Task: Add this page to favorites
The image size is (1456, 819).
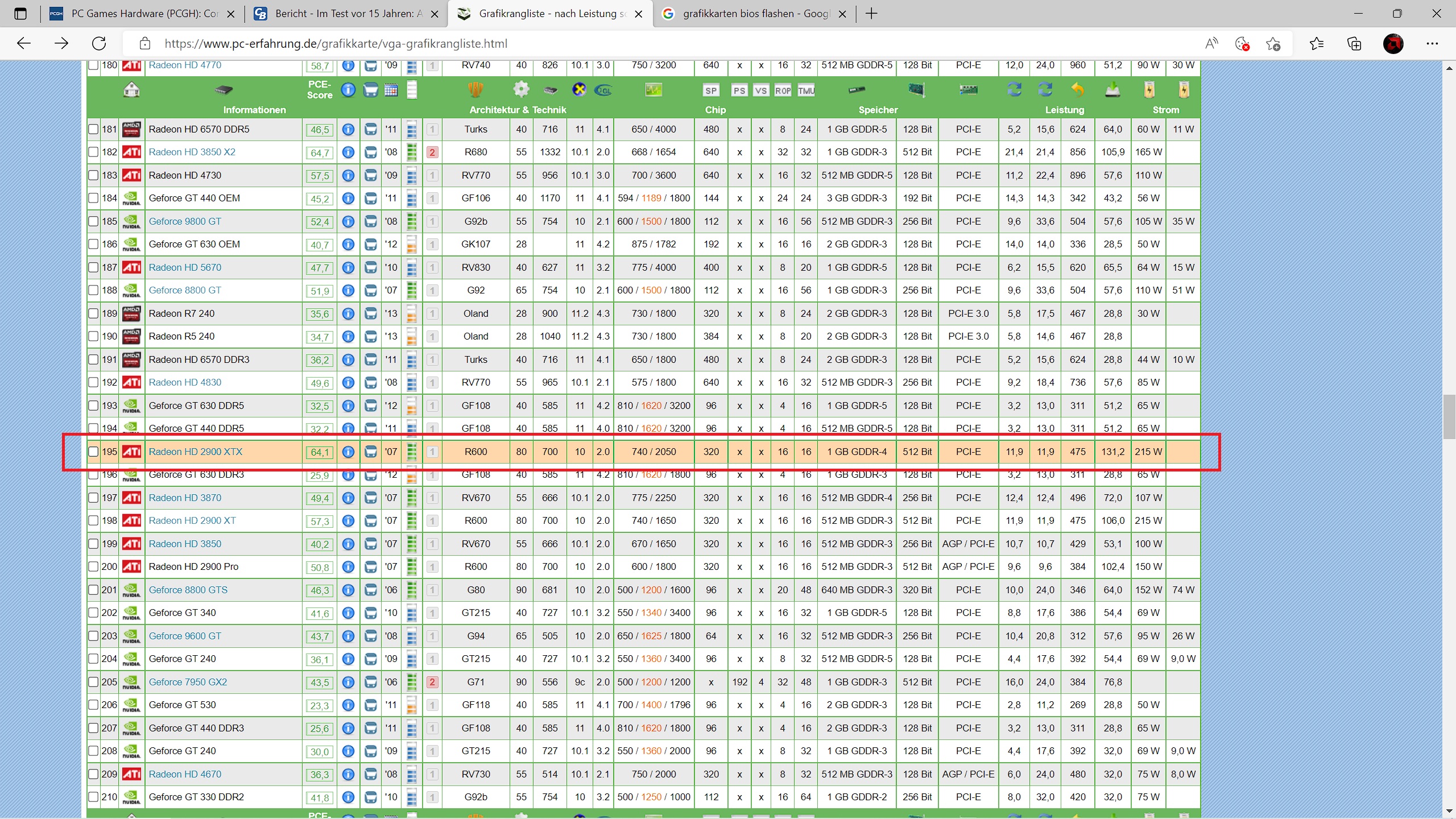Action: [x=1273, y=44]
